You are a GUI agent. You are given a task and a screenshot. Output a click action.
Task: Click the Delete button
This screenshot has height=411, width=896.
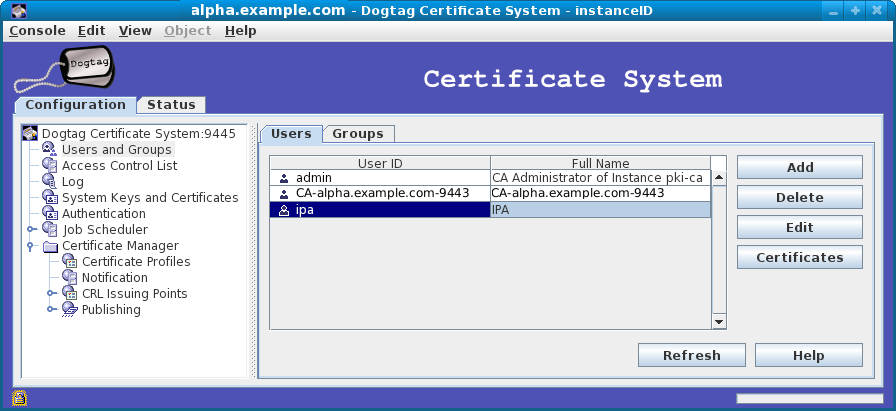click(799, 197)
